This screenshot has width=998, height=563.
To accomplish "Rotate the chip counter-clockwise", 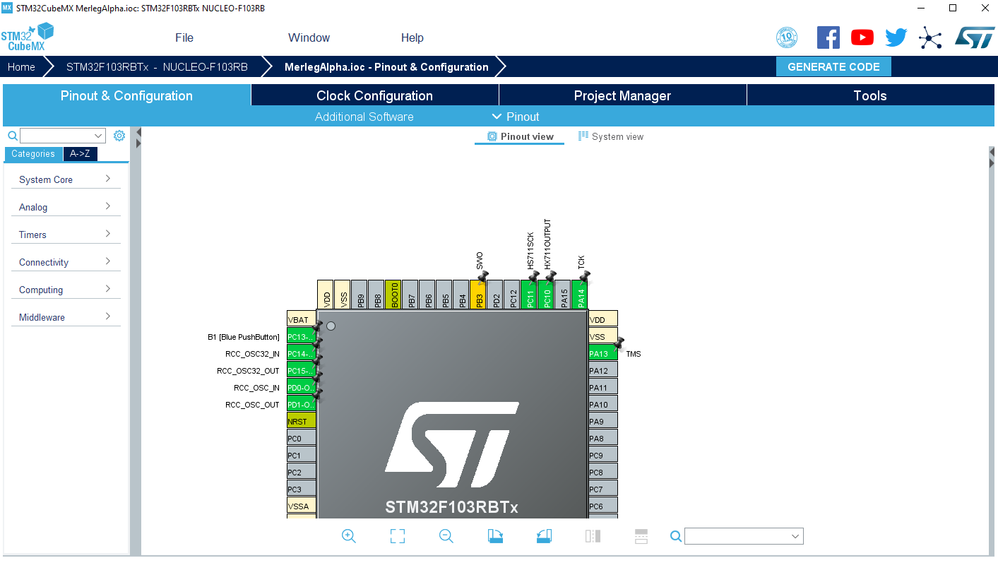I will click(x=544, y=536).
